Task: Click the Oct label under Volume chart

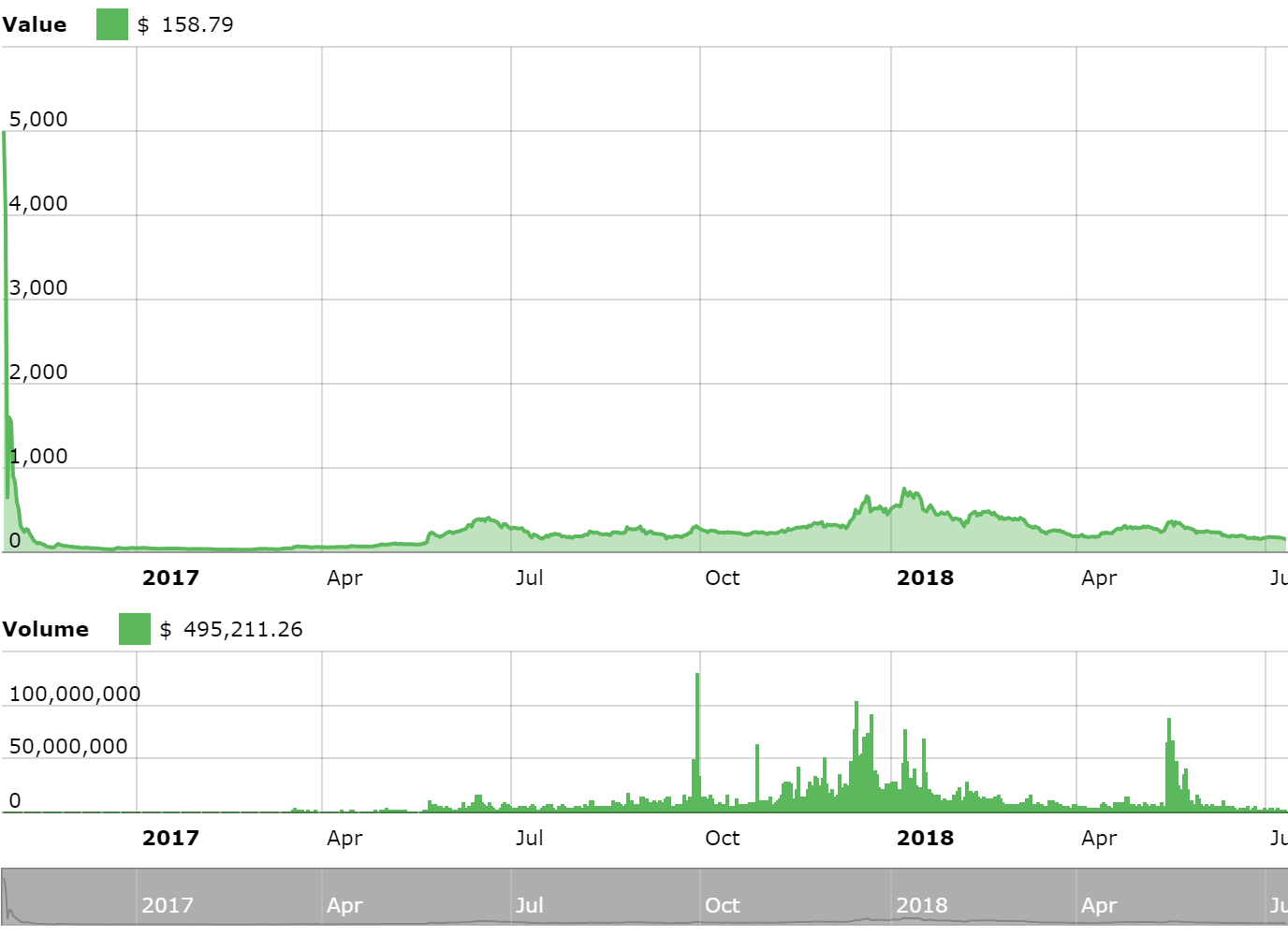Action: (x=722, y=838)
